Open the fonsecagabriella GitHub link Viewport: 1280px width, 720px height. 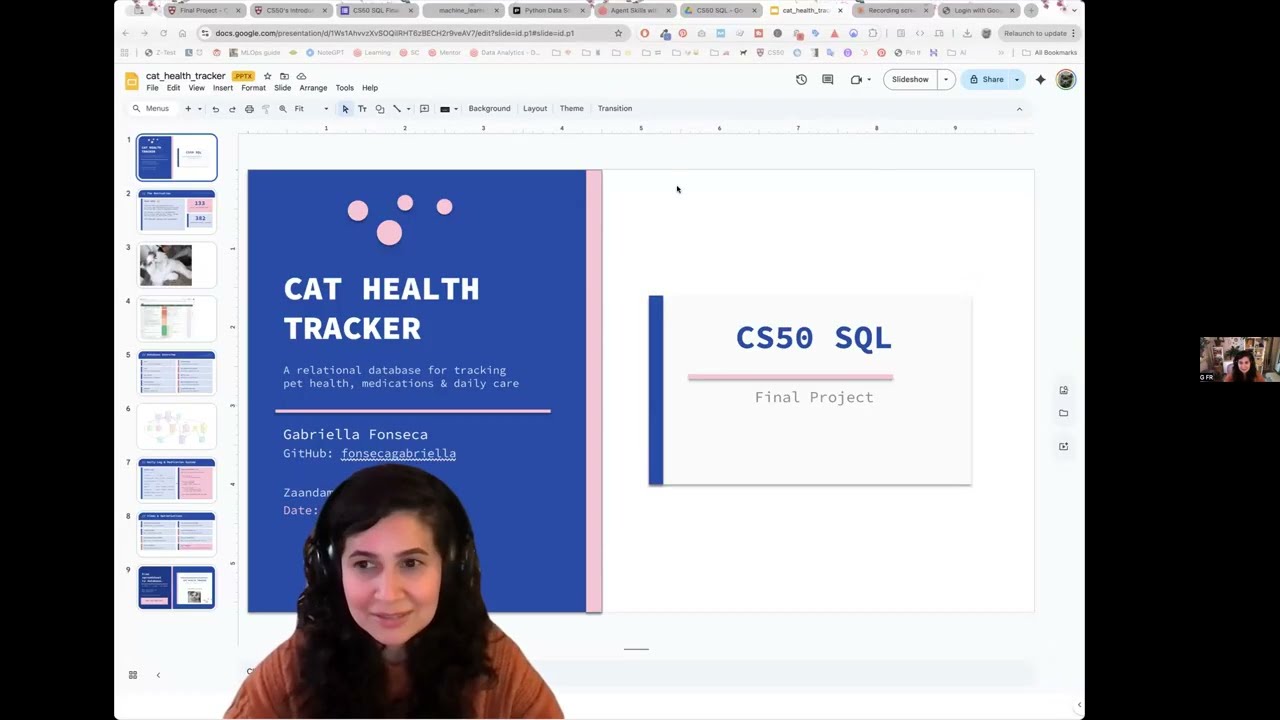click(x=398, y=453)
